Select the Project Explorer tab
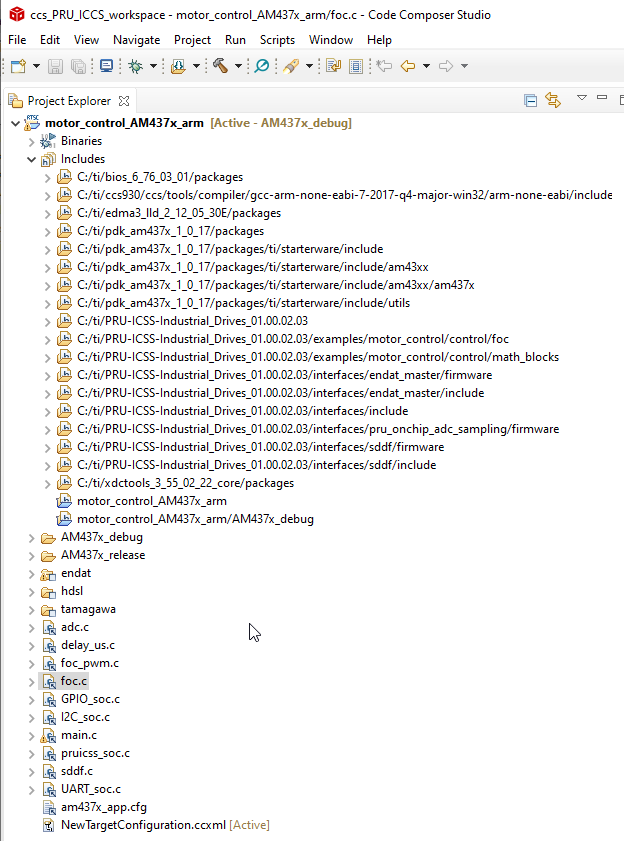Image resolution: width=624 pixels, height=841 pixels. (x=69, y=101)
